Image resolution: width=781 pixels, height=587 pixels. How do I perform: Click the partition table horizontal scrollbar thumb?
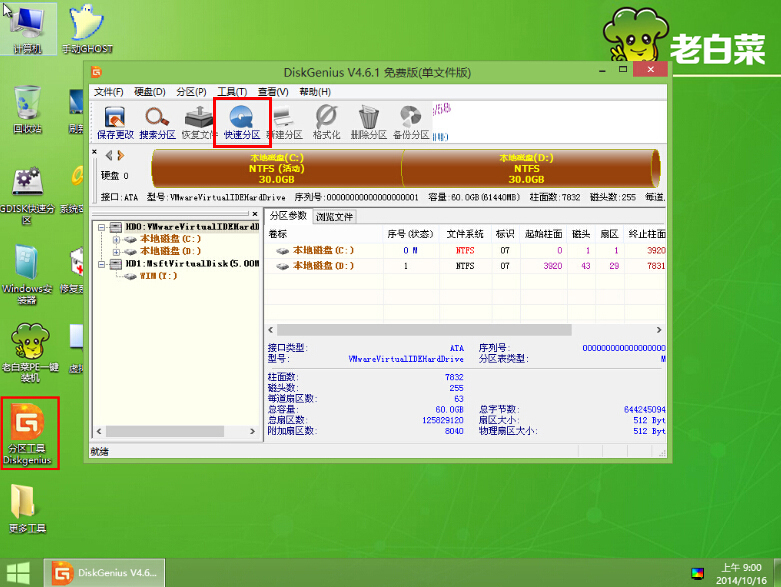424,330
